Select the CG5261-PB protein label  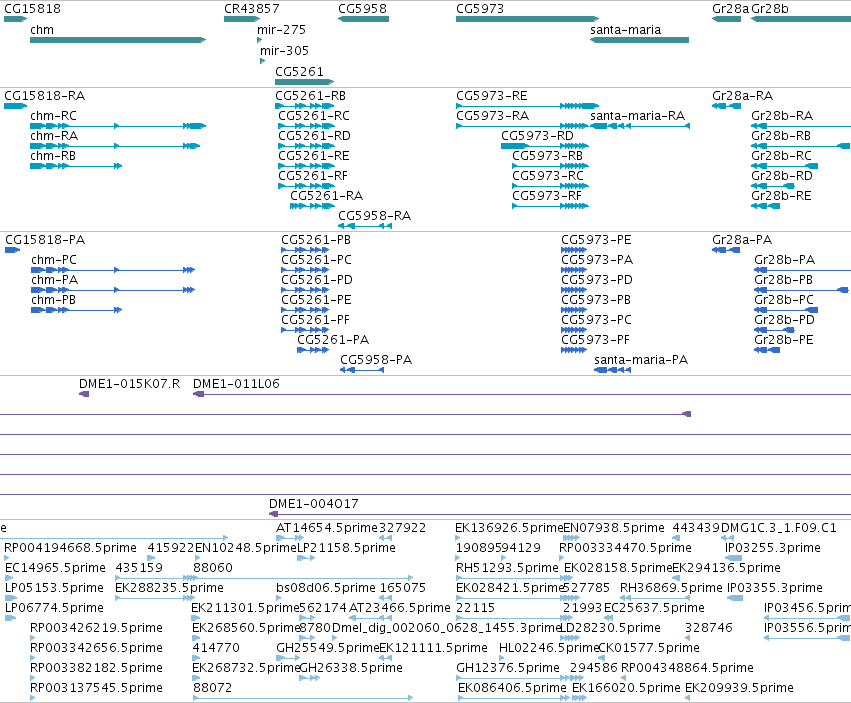coord(316,240)
